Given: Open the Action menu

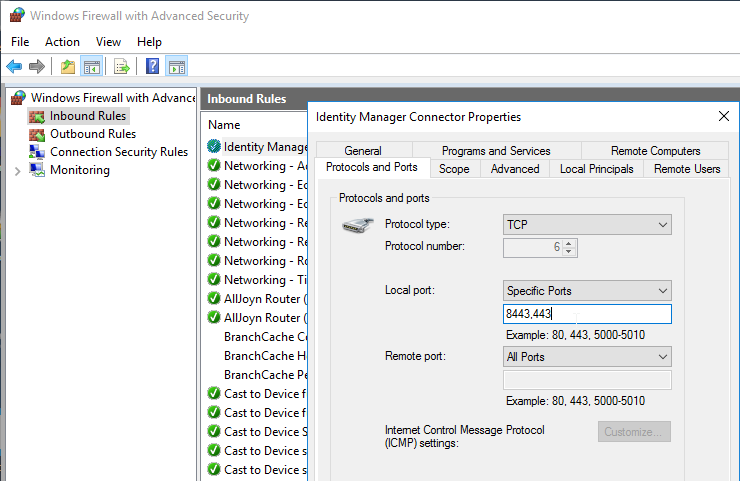Looking at the screenshot, I should click(x=62, y=42).
